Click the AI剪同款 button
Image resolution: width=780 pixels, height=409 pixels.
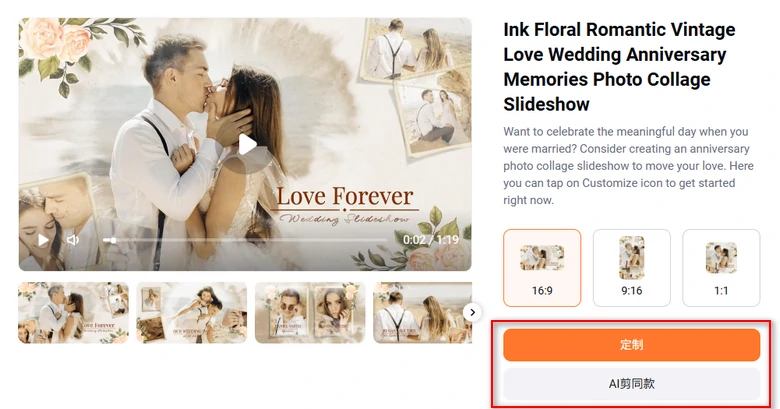(x=631, y=384)
